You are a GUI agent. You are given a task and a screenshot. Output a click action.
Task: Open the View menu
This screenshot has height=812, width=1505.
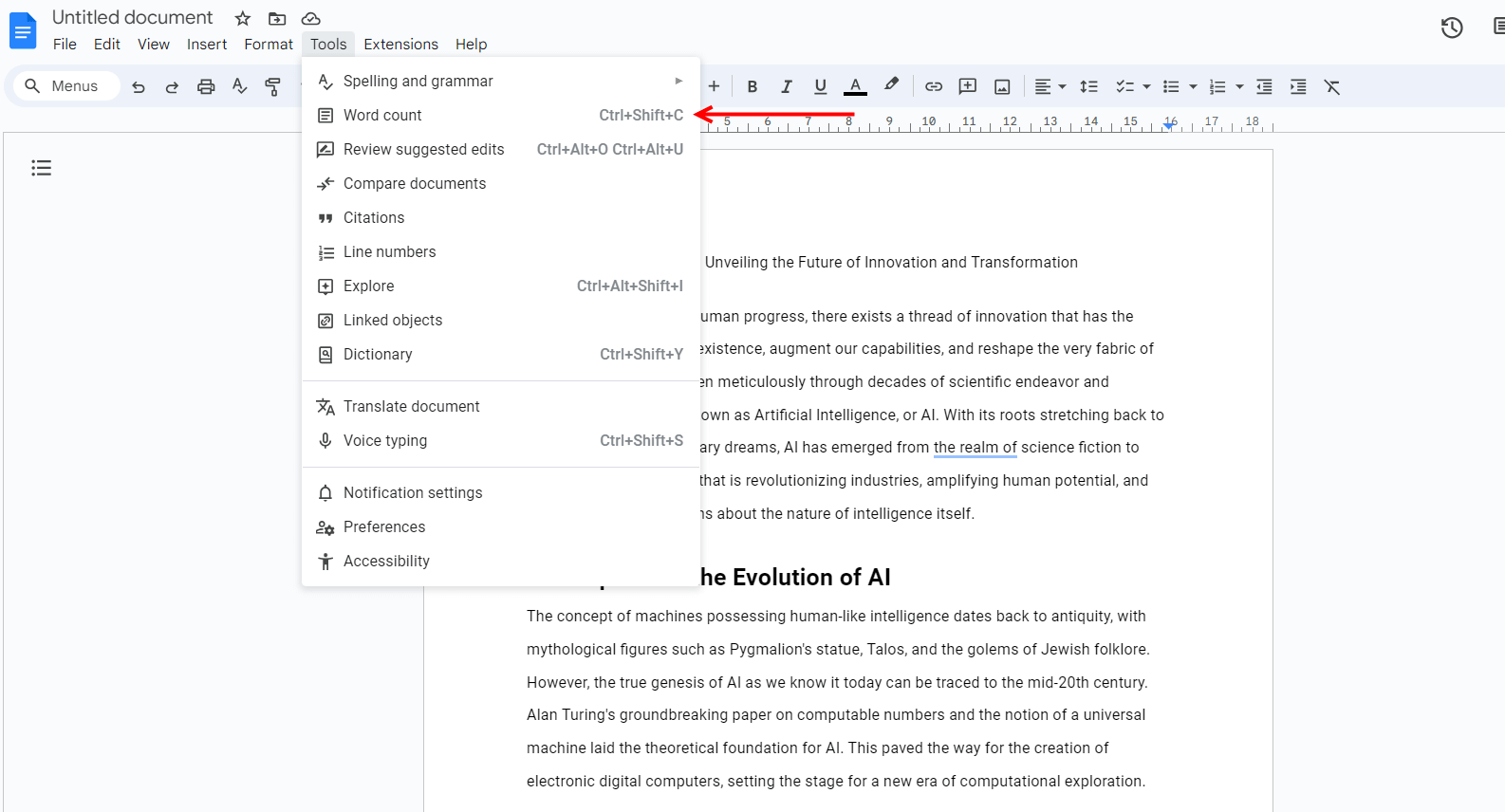point(154,44)
